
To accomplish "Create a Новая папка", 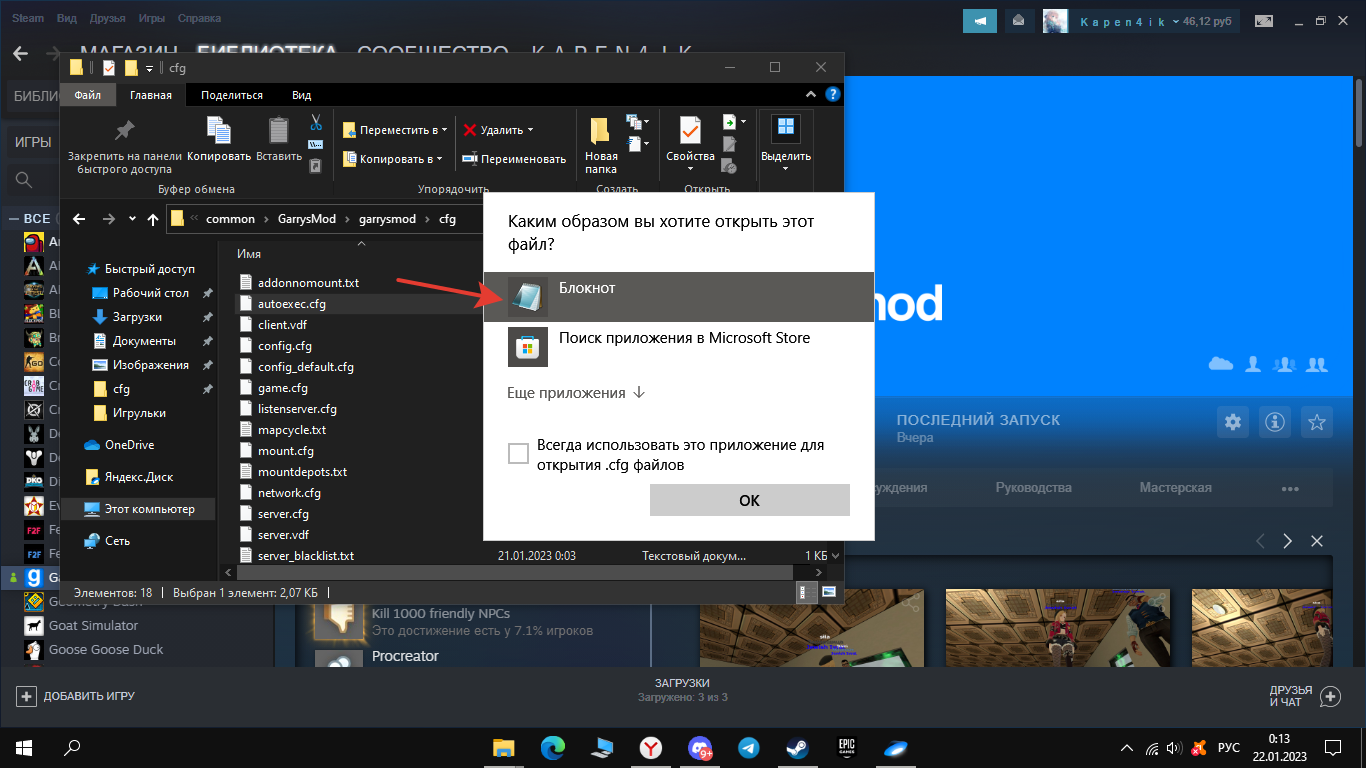I will coord(601,146).
